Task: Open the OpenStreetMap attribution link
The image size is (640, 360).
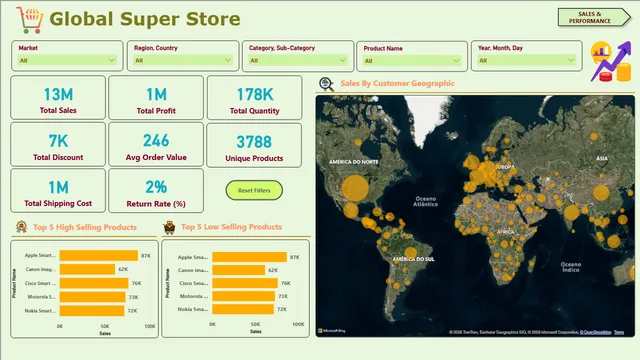Action: pos(596,332)
